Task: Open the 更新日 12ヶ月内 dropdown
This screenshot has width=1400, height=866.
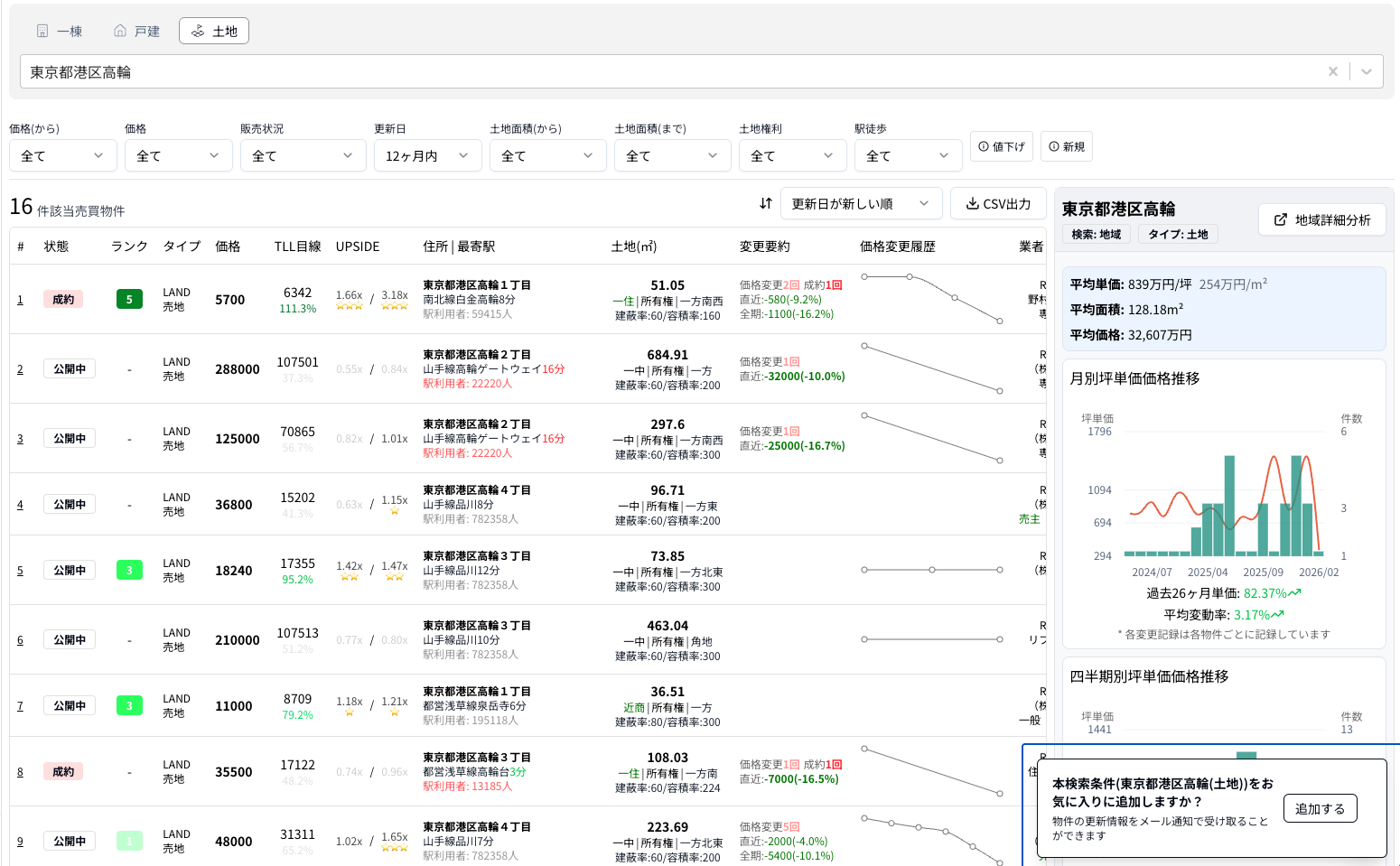Action: [427, 155]
